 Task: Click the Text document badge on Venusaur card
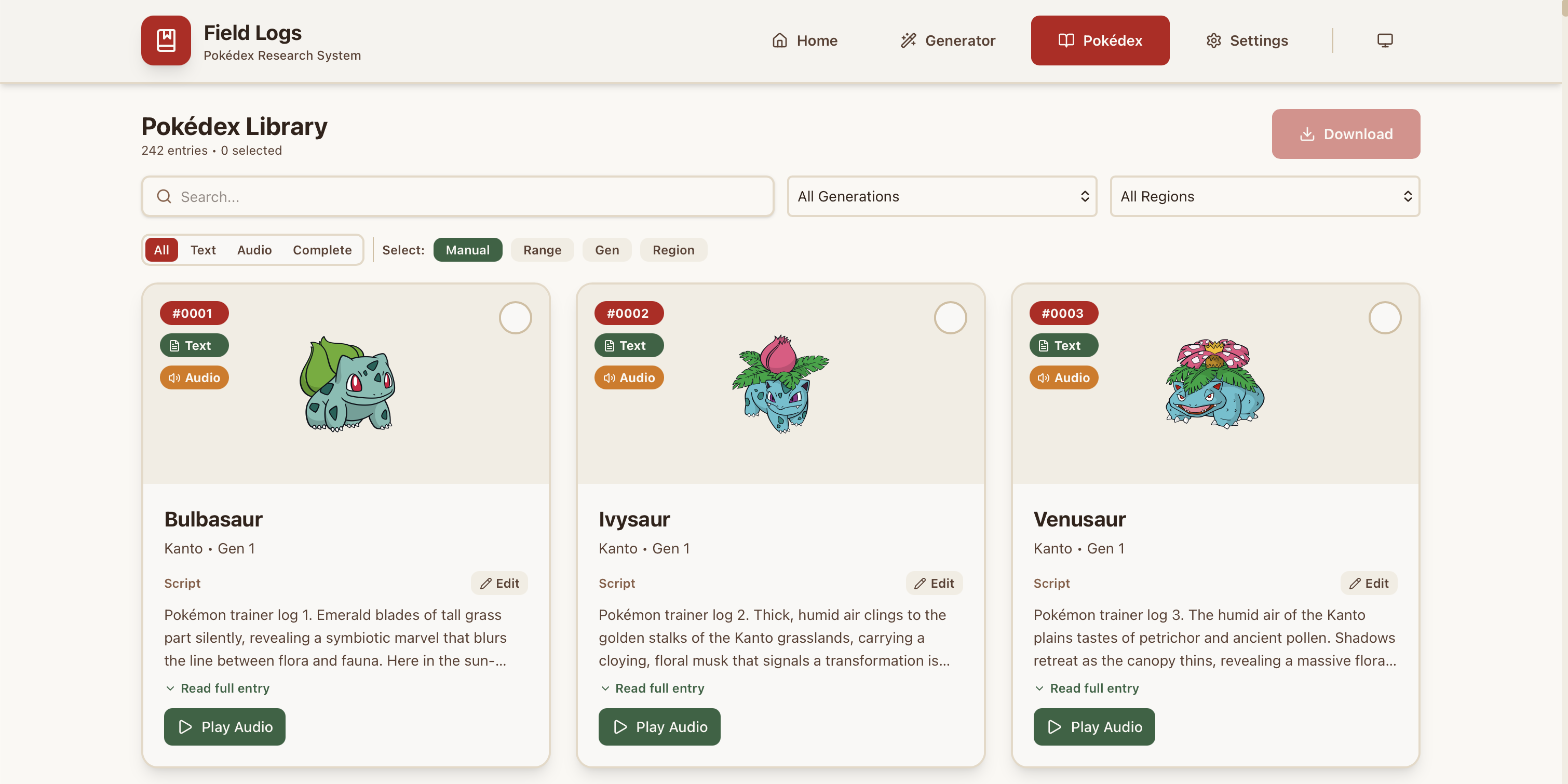pyautogui.click(x=1063, y=345)
